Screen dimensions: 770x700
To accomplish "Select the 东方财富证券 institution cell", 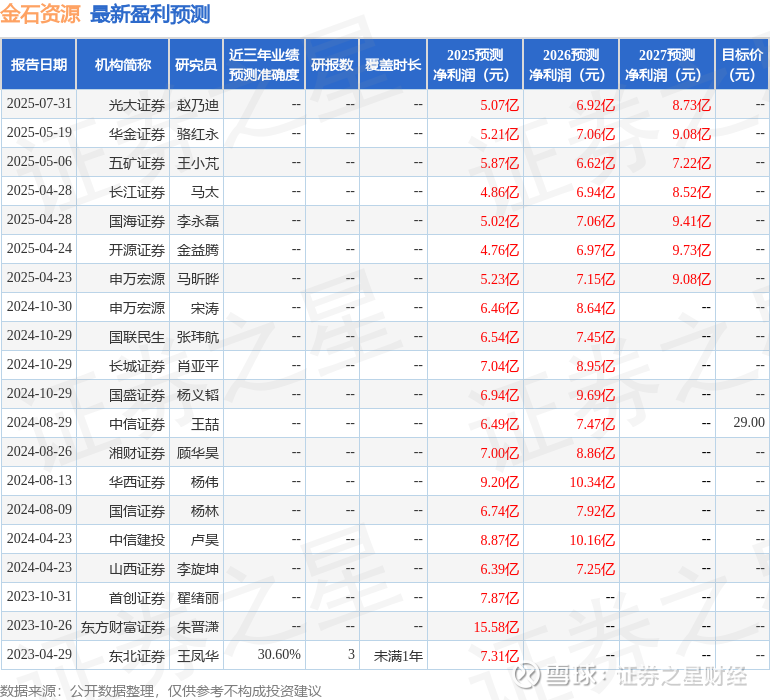I will [123, 627].
